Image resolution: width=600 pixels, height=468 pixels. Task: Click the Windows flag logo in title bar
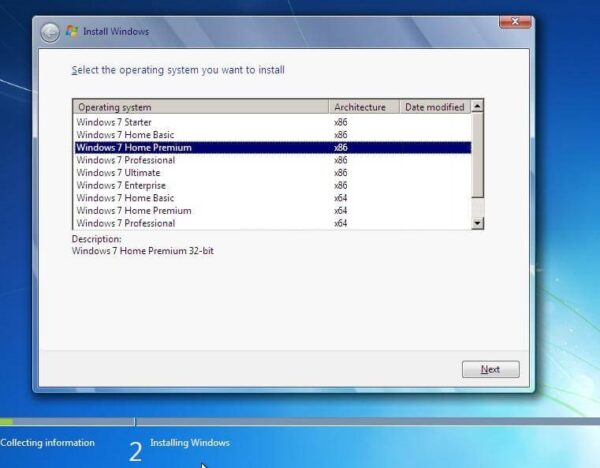pyautogui.click(x=72, y=31)
